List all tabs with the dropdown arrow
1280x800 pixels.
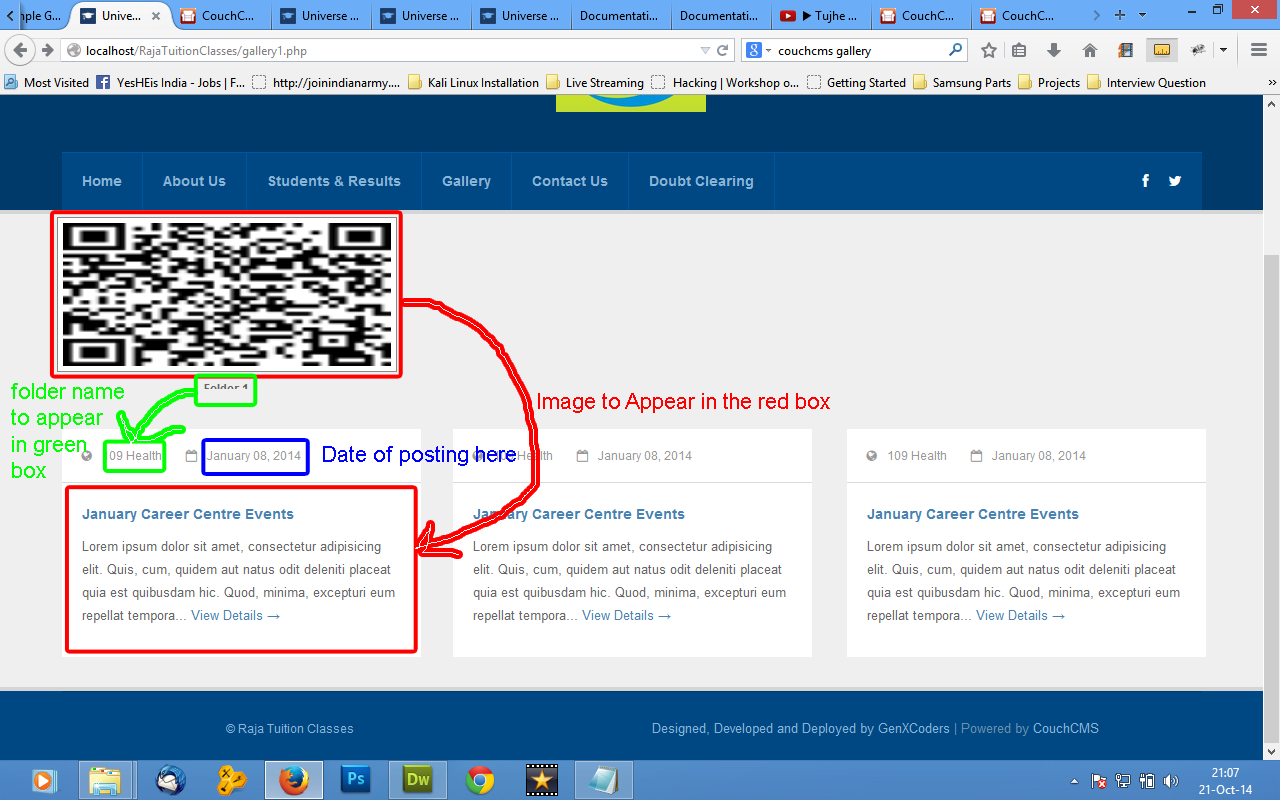point(1143,15)
